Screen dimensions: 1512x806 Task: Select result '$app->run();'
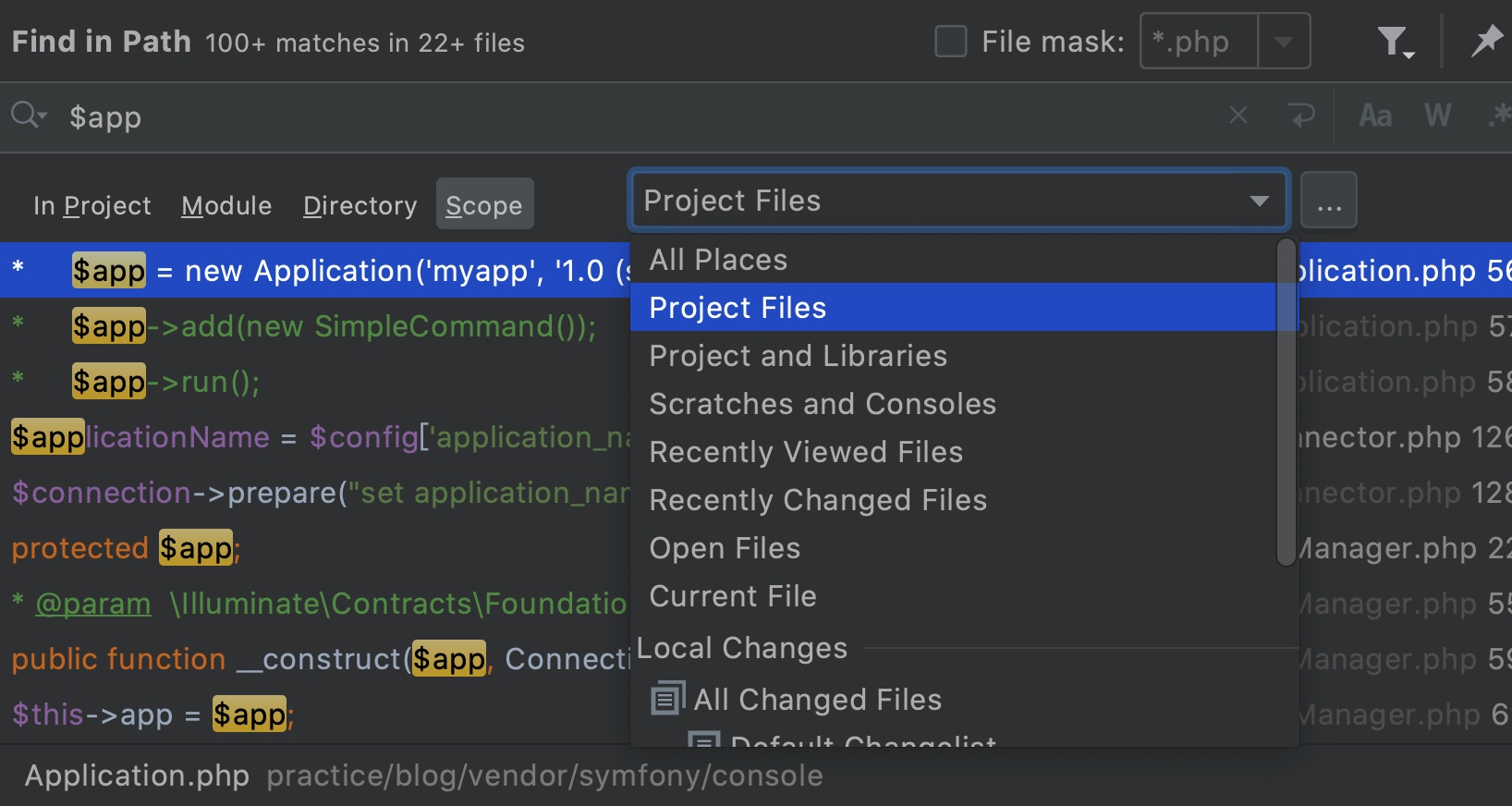click(314, 382)
